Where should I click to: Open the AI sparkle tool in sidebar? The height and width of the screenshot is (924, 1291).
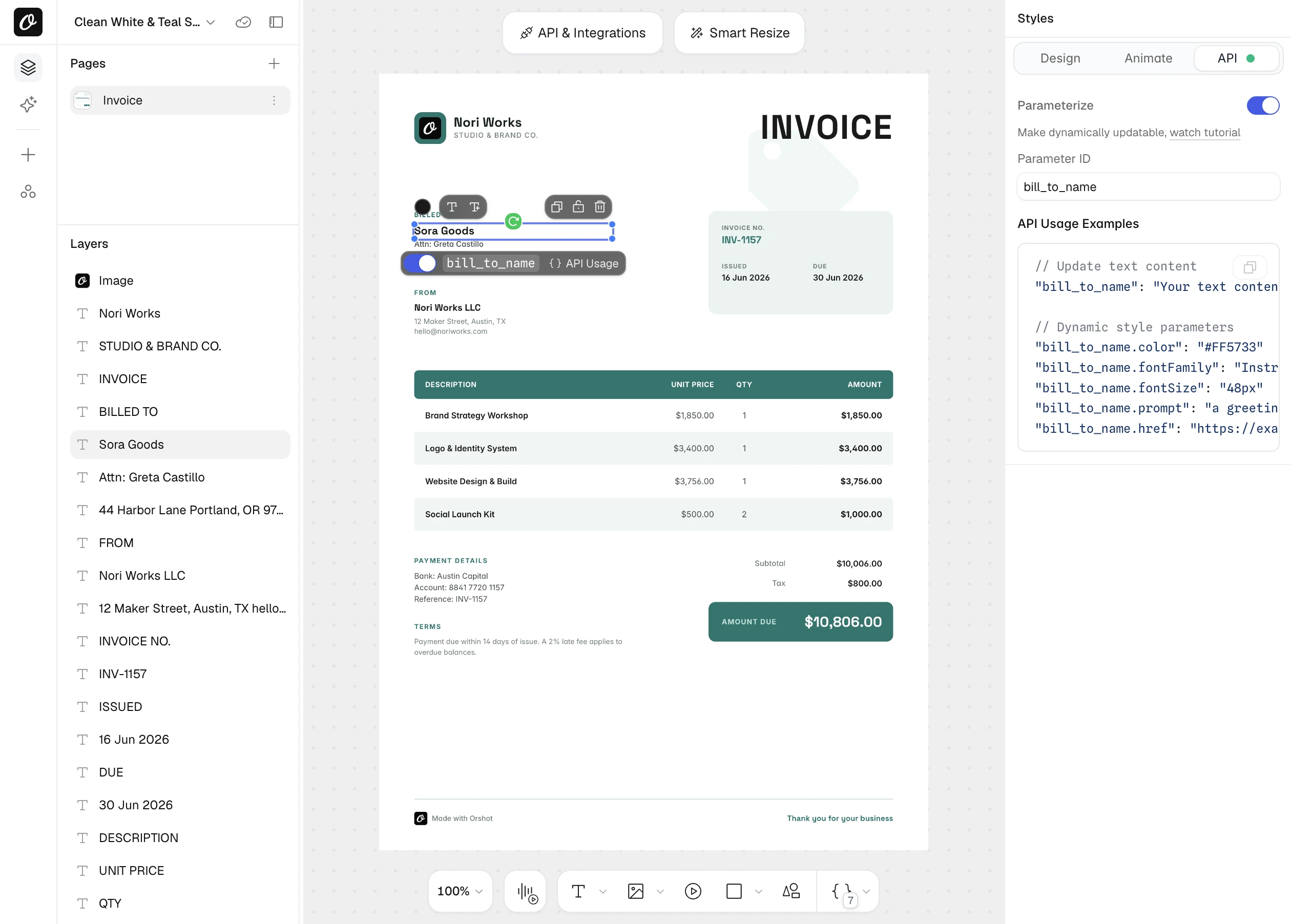click(28, 104)
